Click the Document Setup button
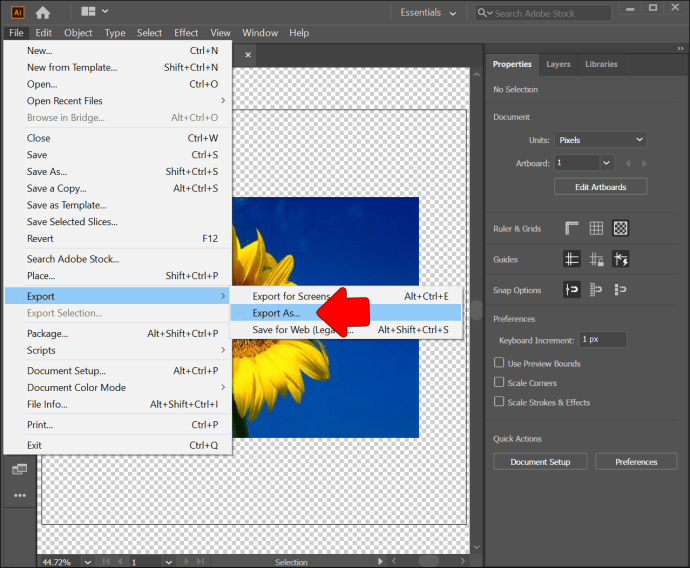Image resolution: width=690 pixels, height=568 pixels. (540, 462)
